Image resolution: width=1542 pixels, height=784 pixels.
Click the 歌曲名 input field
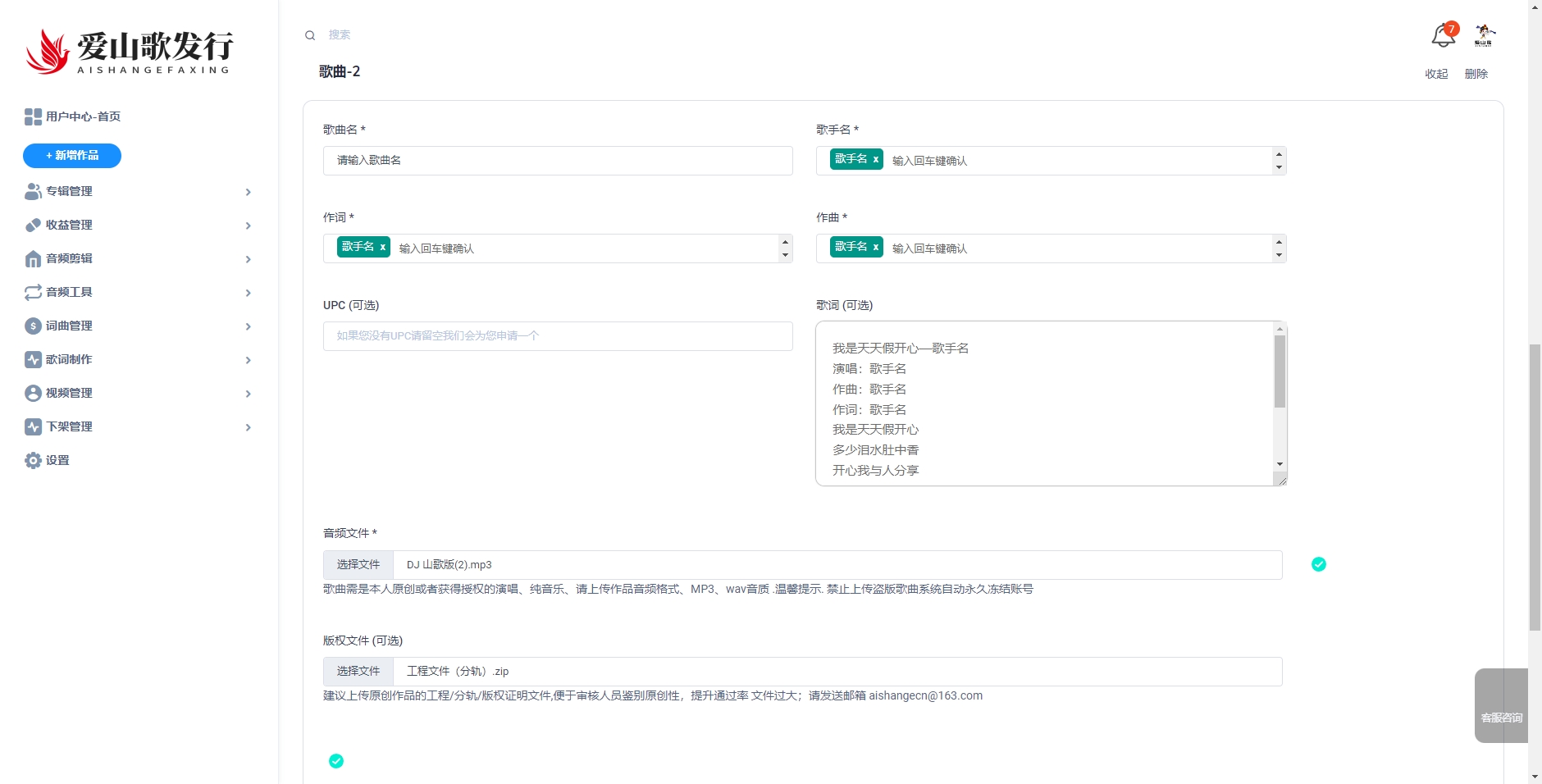coord(558,161)
